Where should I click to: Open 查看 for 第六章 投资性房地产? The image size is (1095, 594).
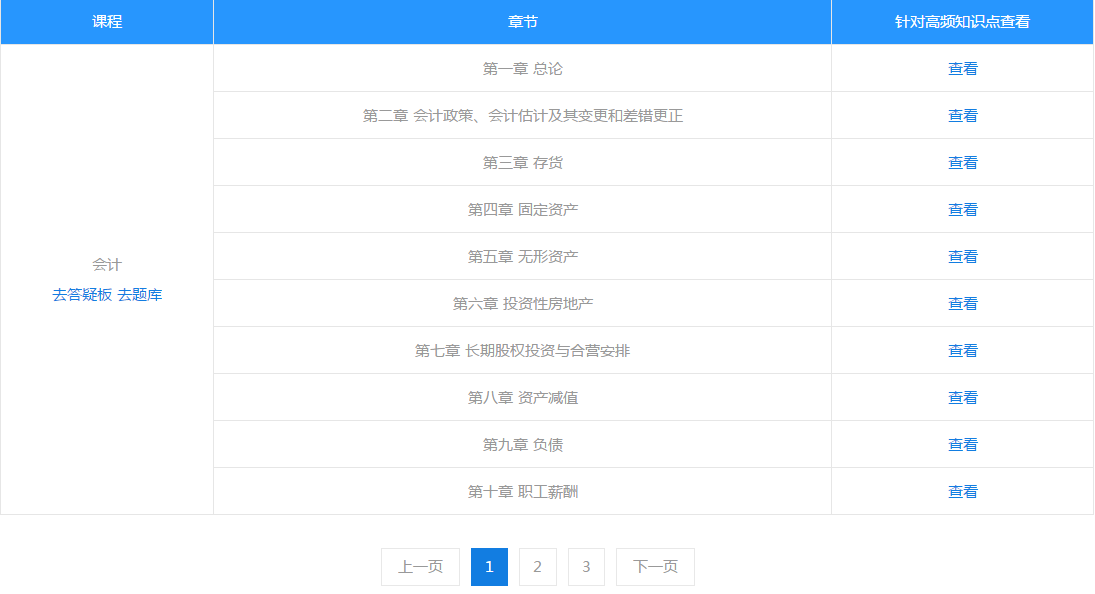962,304
